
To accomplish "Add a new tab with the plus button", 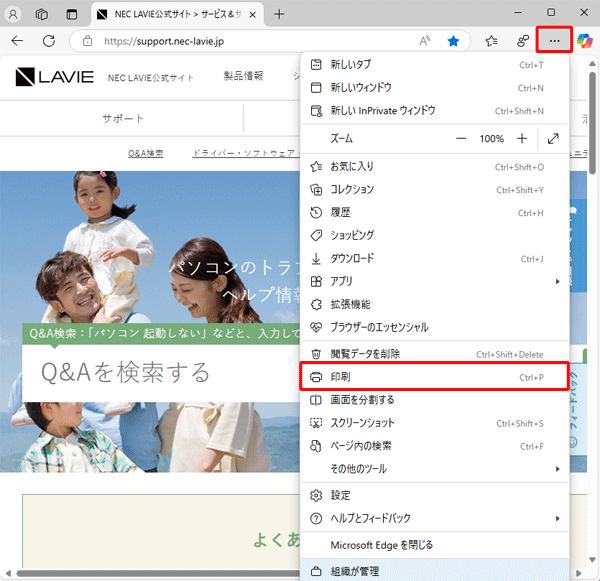I will [x=279, y=15].
